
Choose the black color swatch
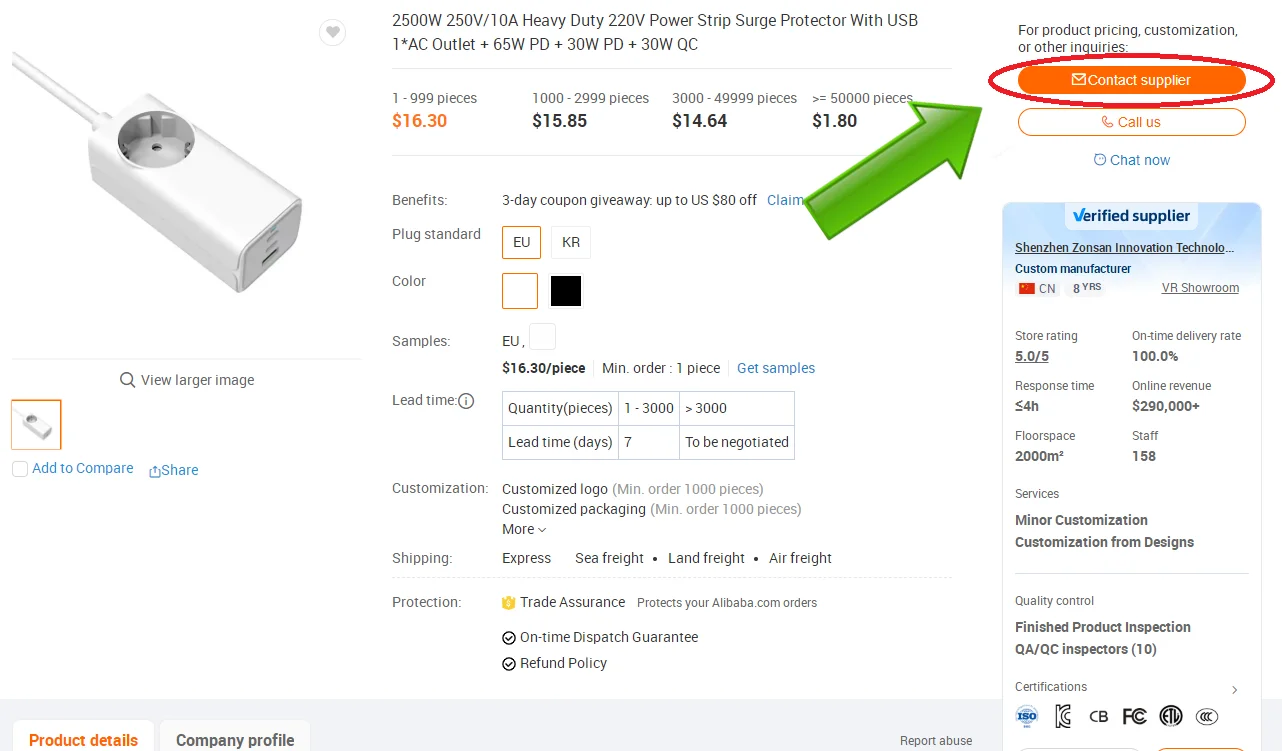pyautogui.click(x=566, y=291)
